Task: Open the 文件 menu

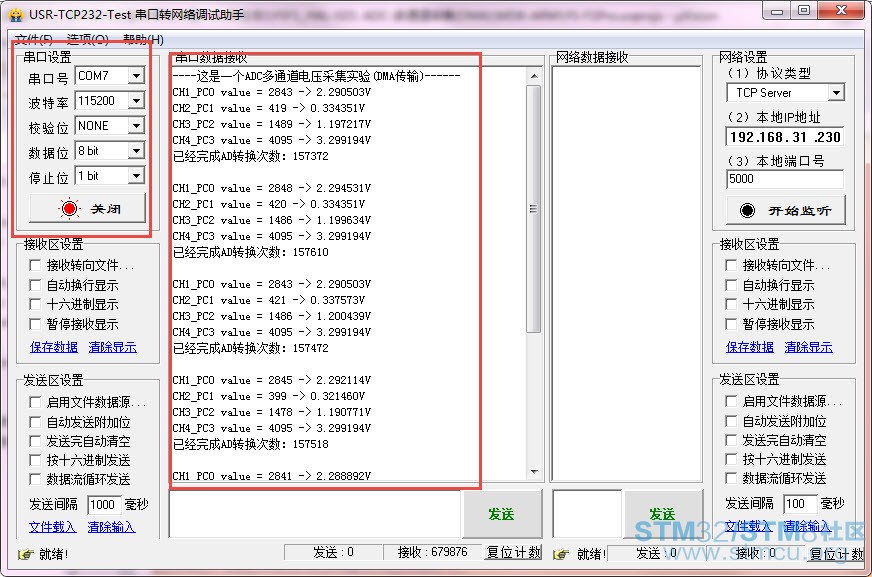Action: click(33, 39)
